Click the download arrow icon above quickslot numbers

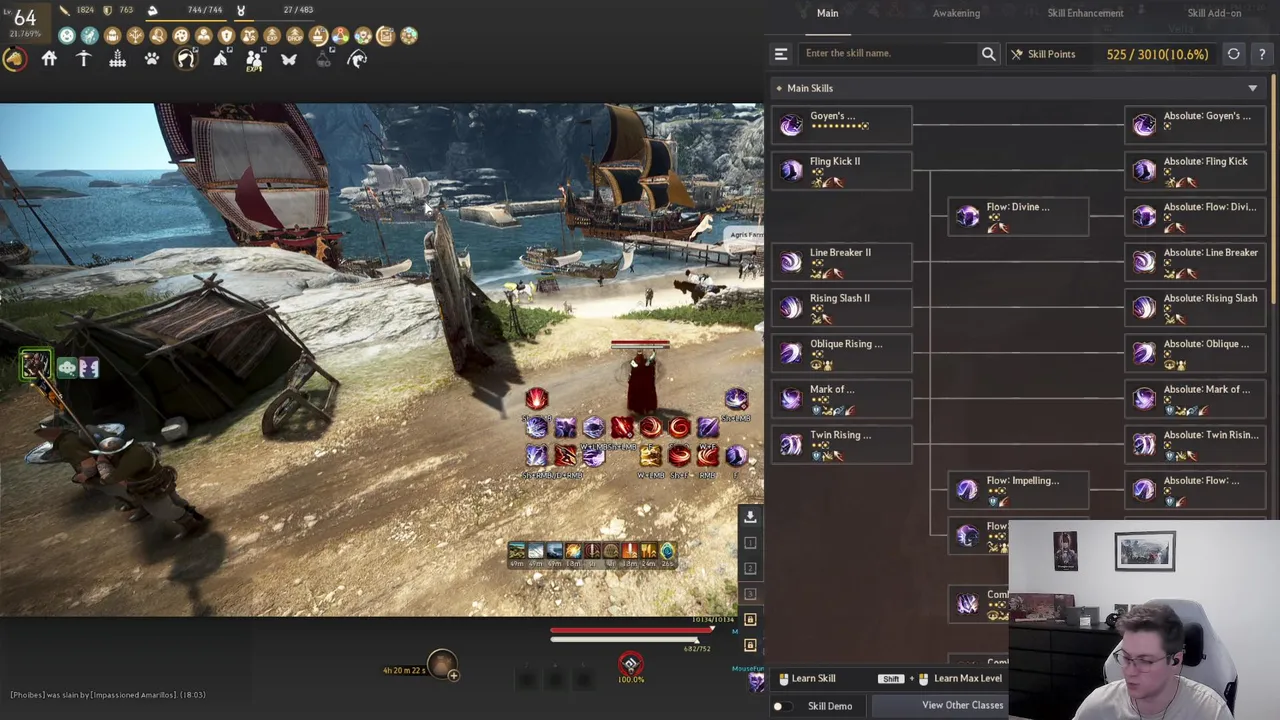tap(750, 516)
